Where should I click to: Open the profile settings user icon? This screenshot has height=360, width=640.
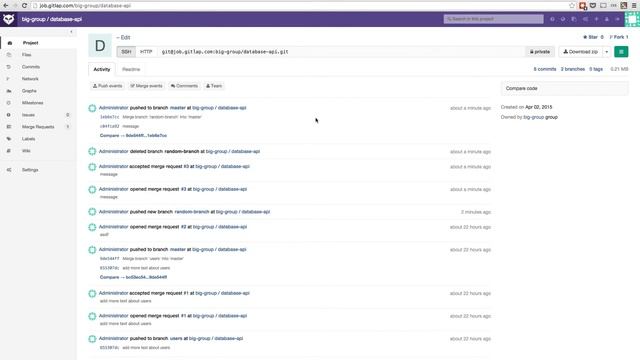607,19
